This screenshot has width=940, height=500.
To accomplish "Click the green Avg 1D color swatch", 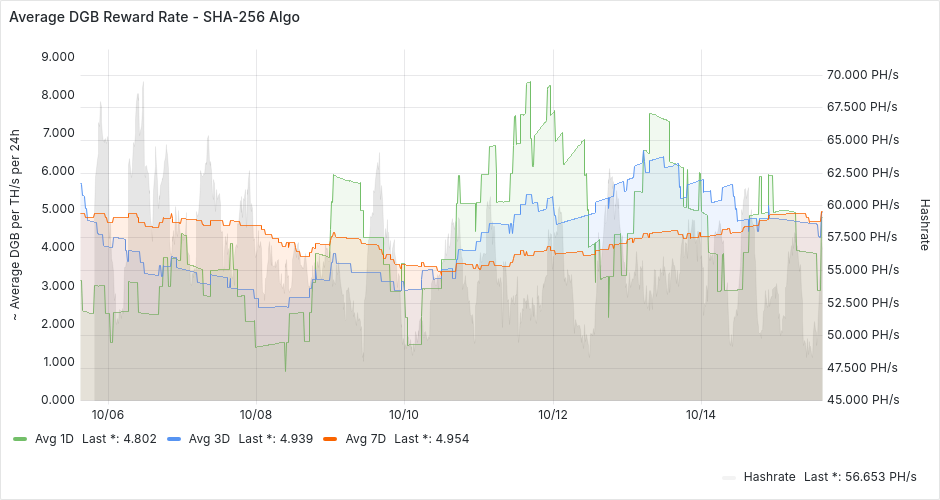I will pos(20,439).
